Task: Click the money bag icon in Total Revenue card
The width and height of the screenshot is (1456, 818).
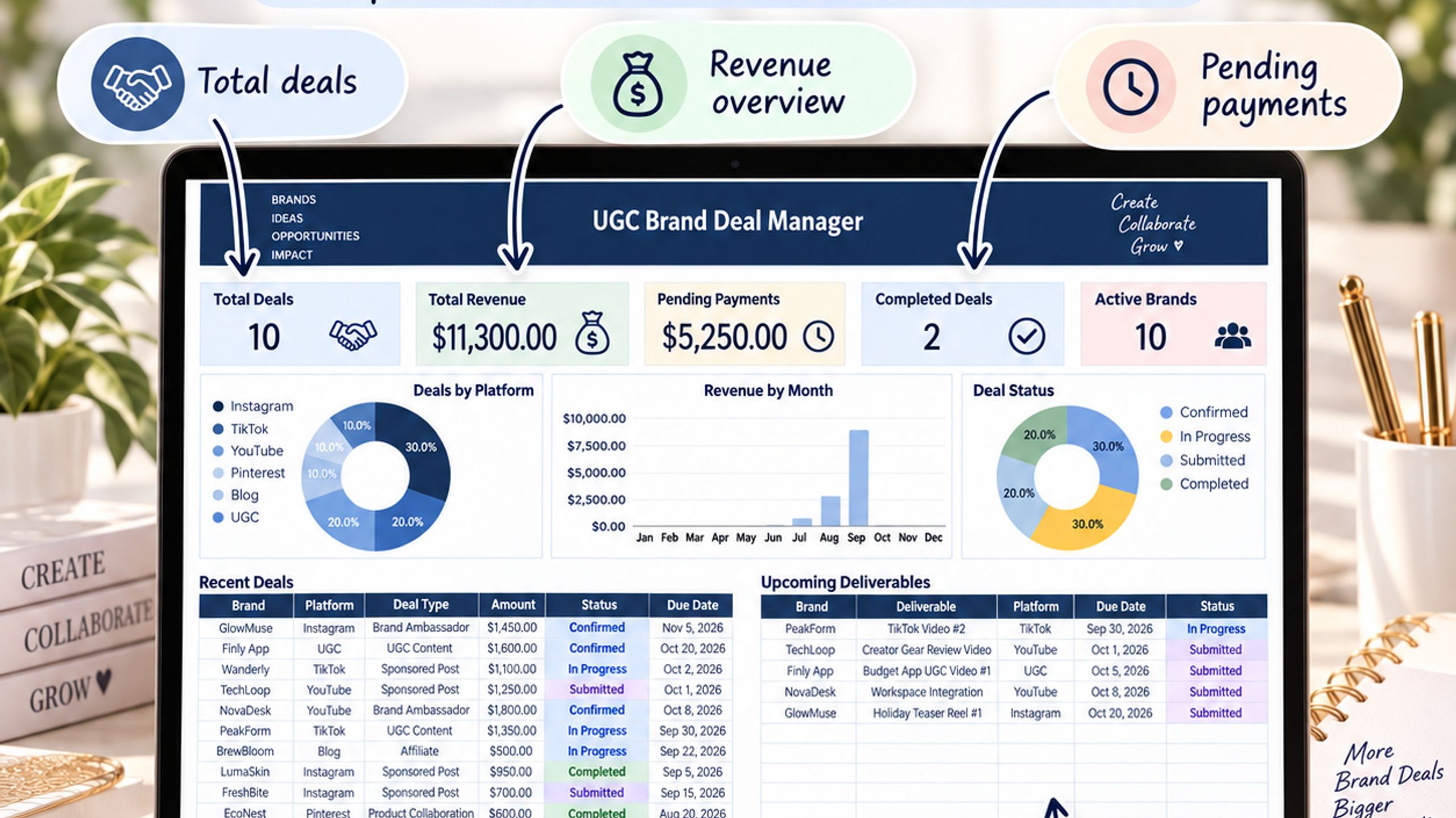Action: [591, 333]
